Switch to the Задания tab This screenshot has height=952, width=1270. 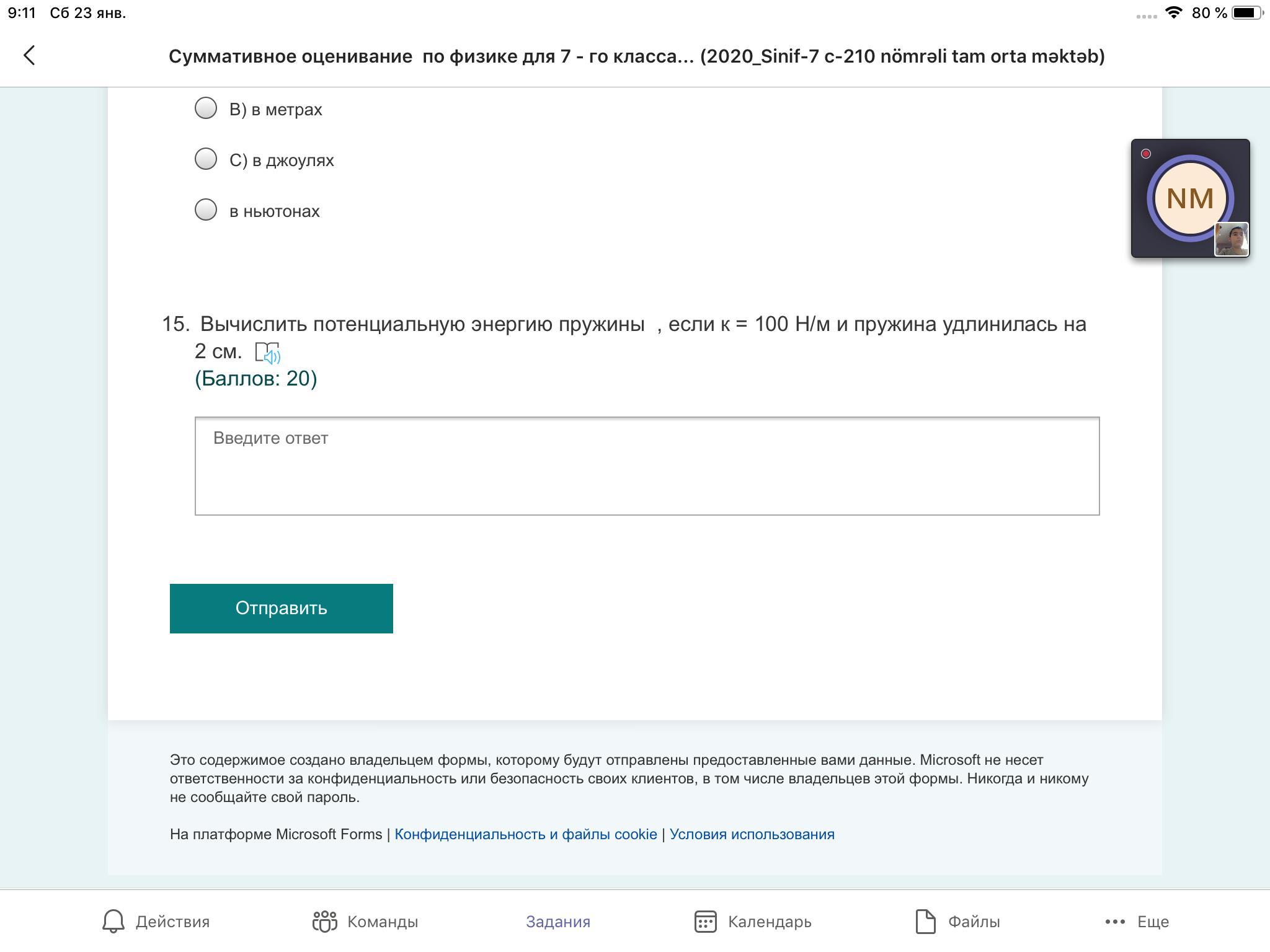click(x=558, y=922)
